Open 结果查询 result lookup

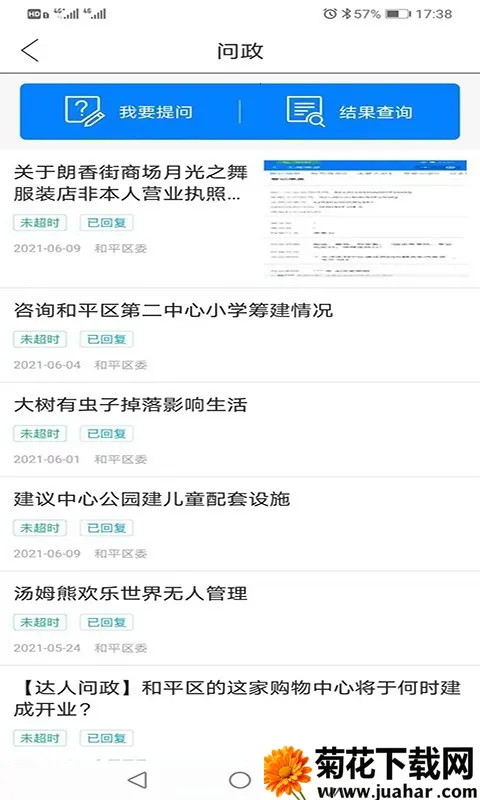tap(350, 112)
